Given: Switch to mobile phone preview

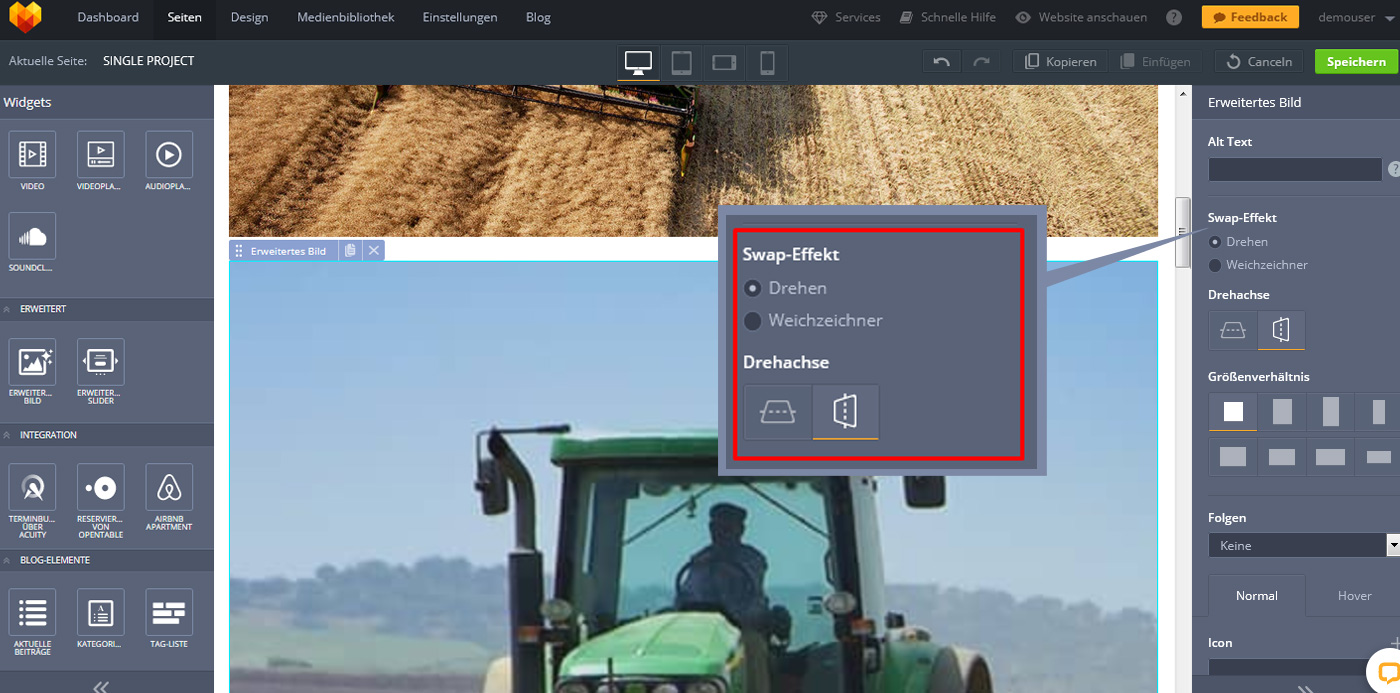Looking at the screenshot, I should 767,62.
